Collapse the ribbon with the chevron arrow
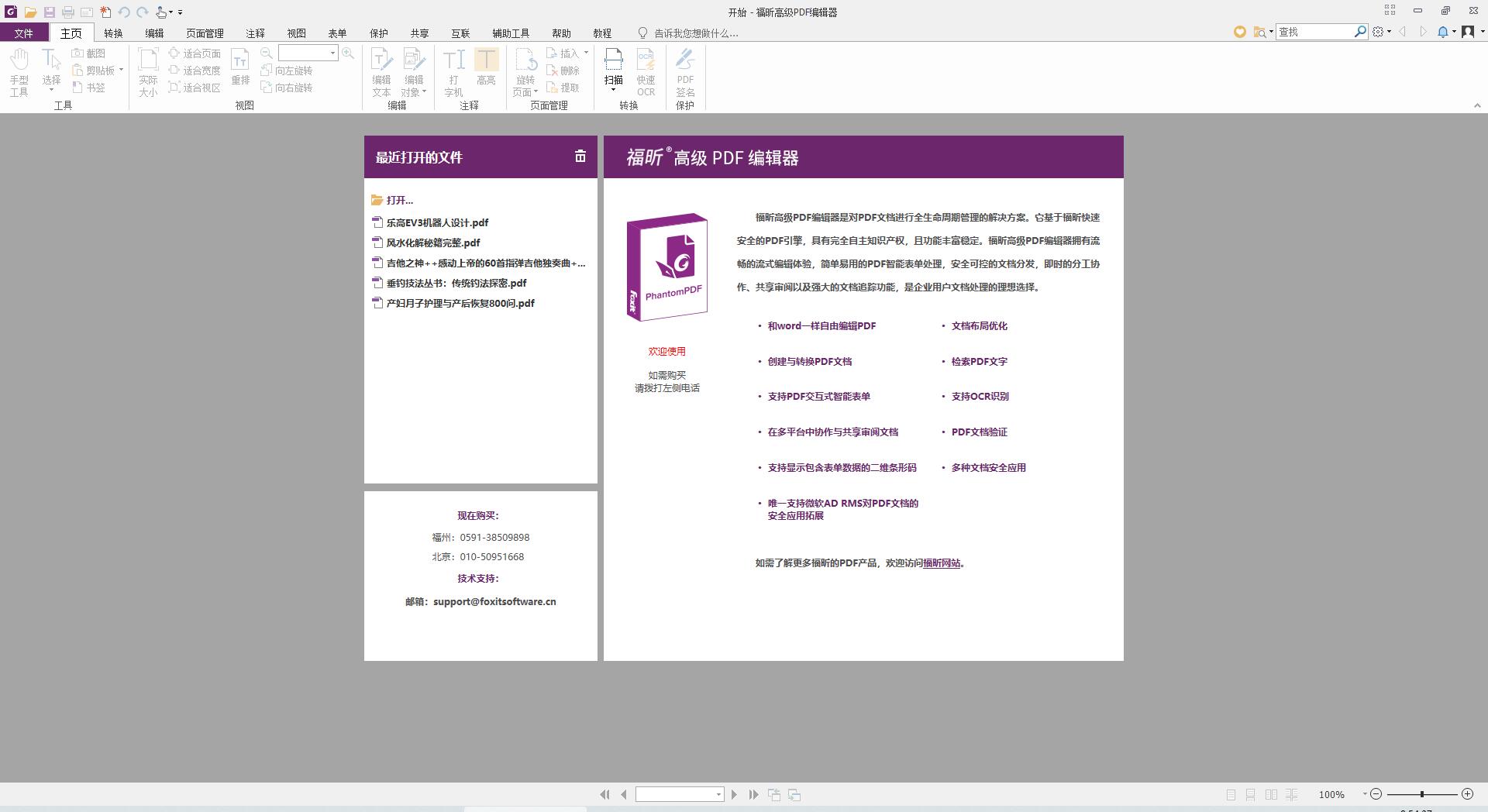This screenshot has width=1488, height=812. pos(1476,105)
